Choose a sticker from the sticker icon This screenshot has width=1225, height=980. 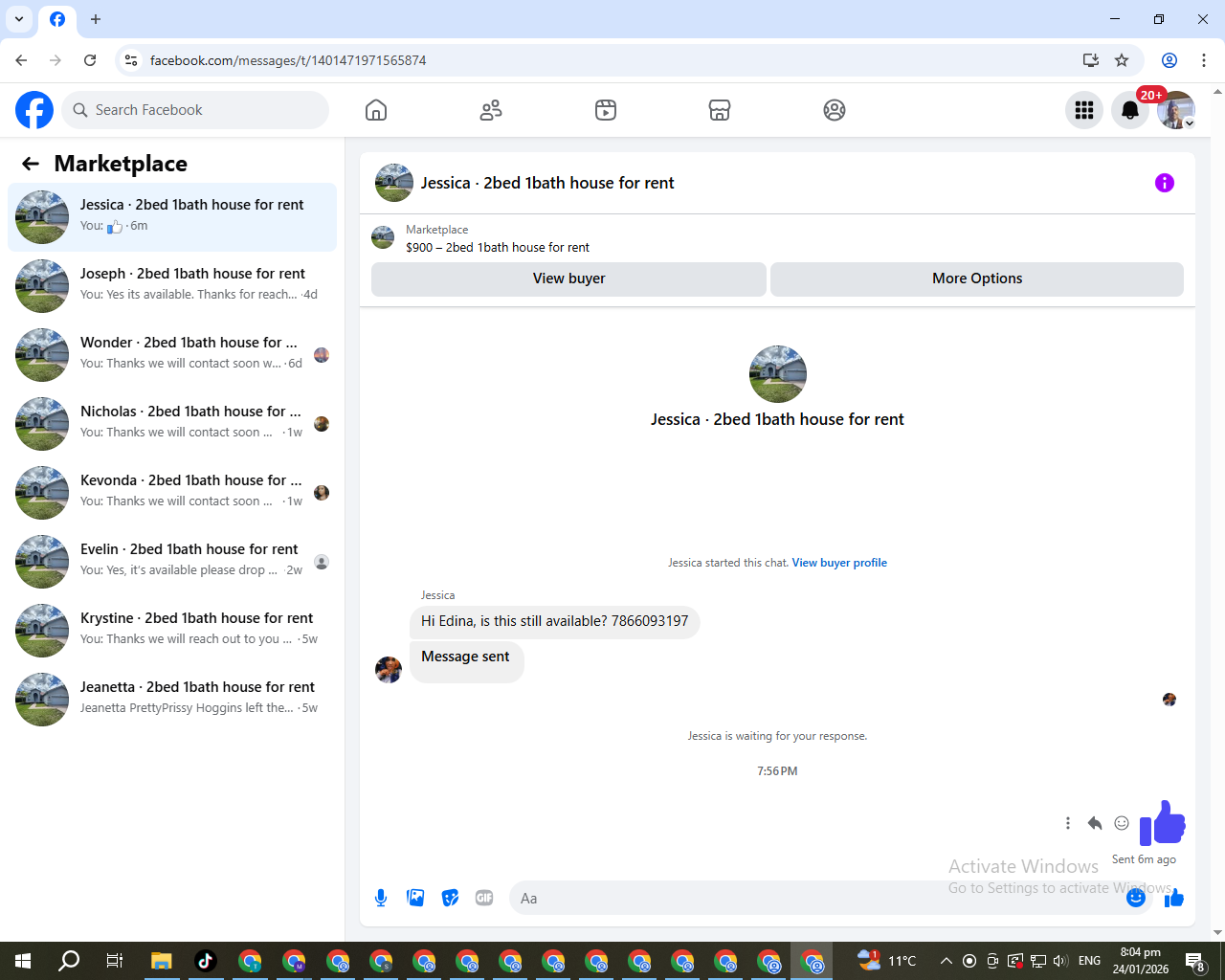tap(450, 898)
